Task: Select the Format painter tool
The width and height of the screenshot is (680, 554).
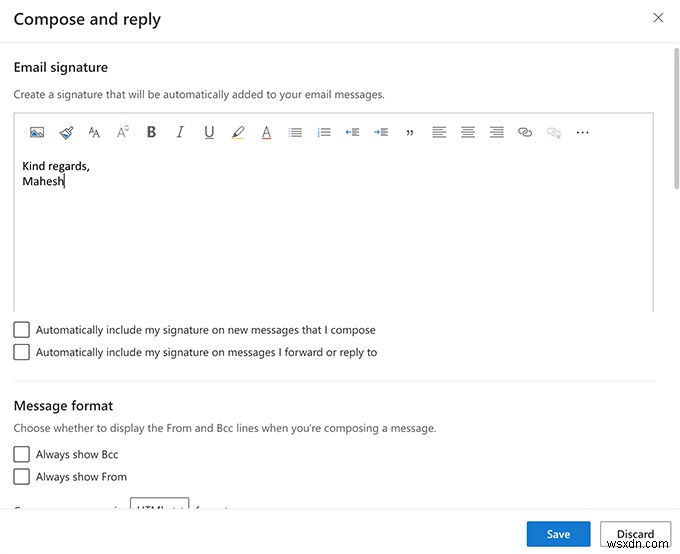Action: pyautogui.click(x=66, y=132)
